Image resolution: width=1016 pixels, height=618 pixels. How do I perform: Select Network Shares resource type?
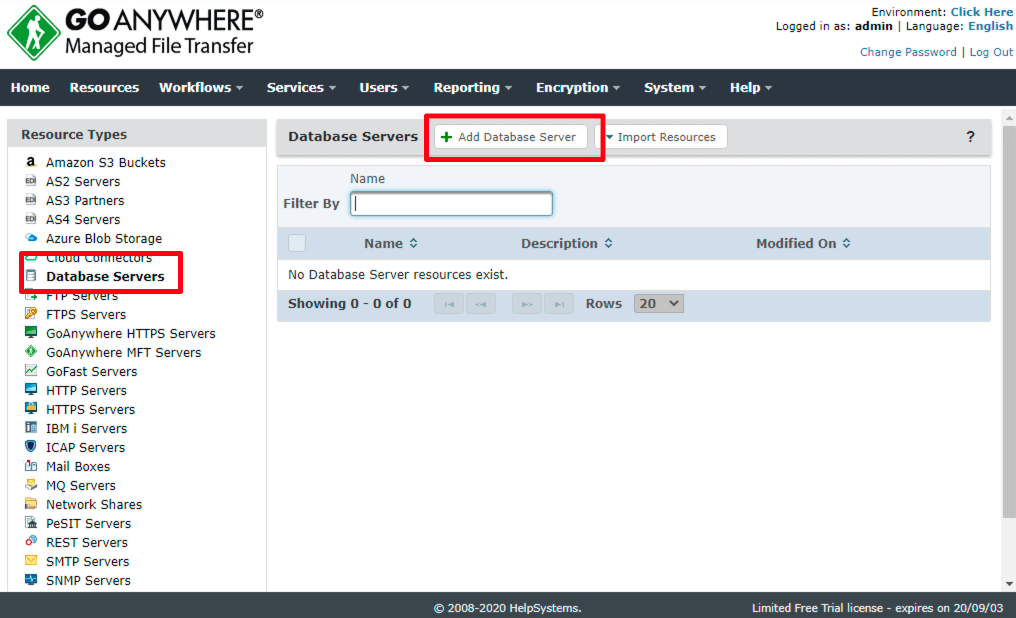[94, 504]
